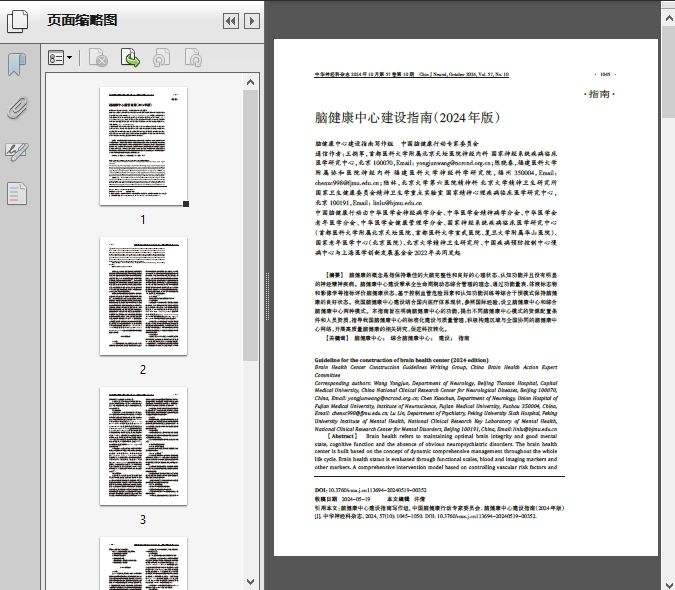
Task: Open the Signatures panel from sidebar
Action: (17, 151)
